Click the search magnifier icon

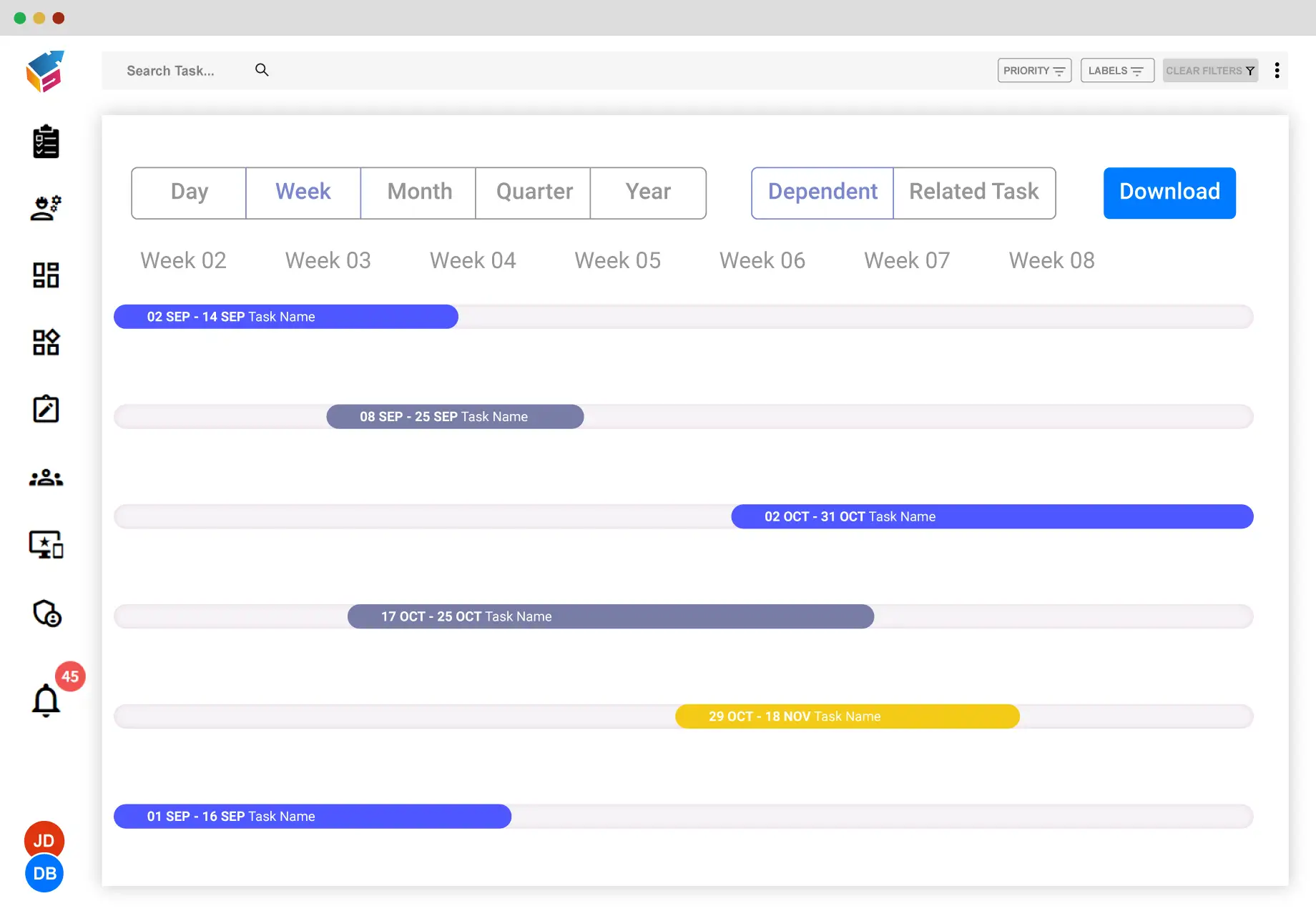click(262, 70)
